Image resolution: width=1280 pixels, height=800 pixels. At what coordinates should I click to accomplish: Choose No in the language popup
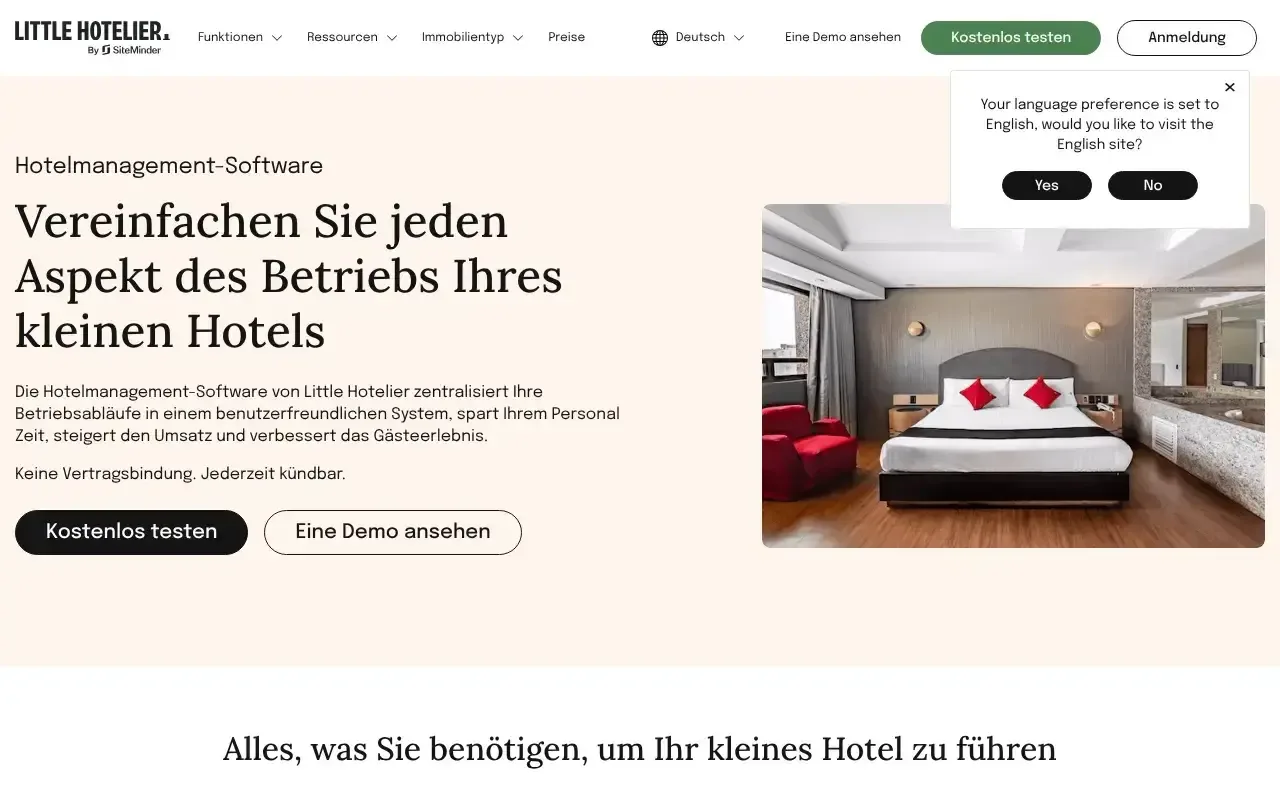1153,185
